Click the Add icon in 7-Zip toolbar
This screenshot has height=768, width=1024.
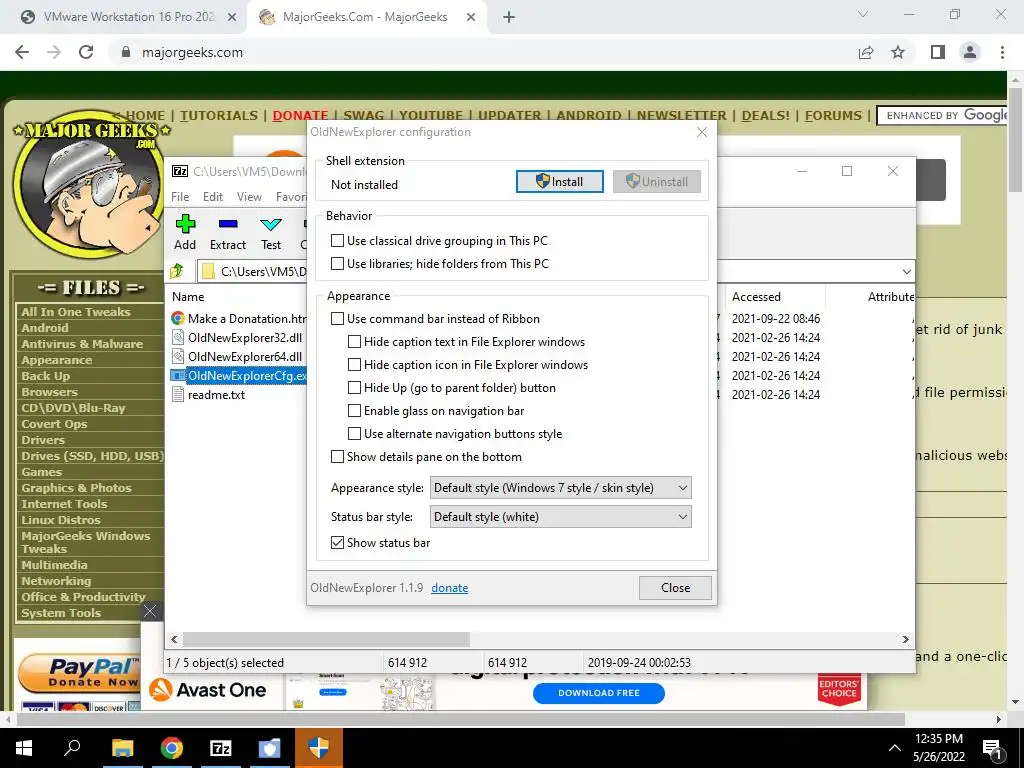[x=185, y=225]
